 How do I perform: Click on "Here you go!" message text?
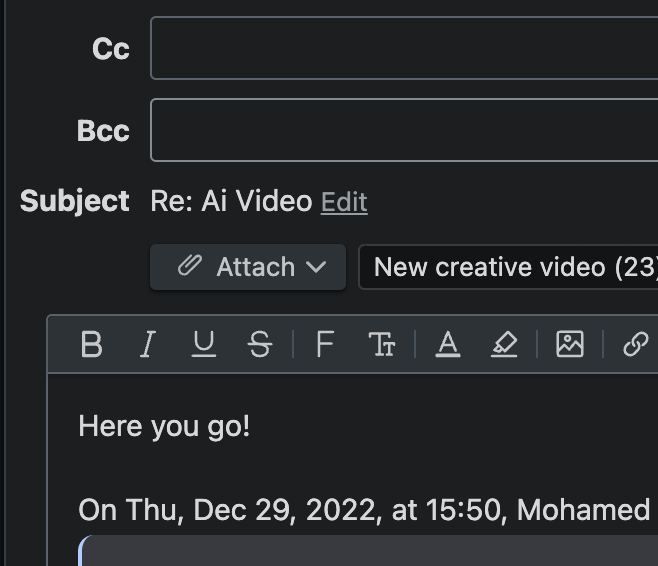(164, 427)
